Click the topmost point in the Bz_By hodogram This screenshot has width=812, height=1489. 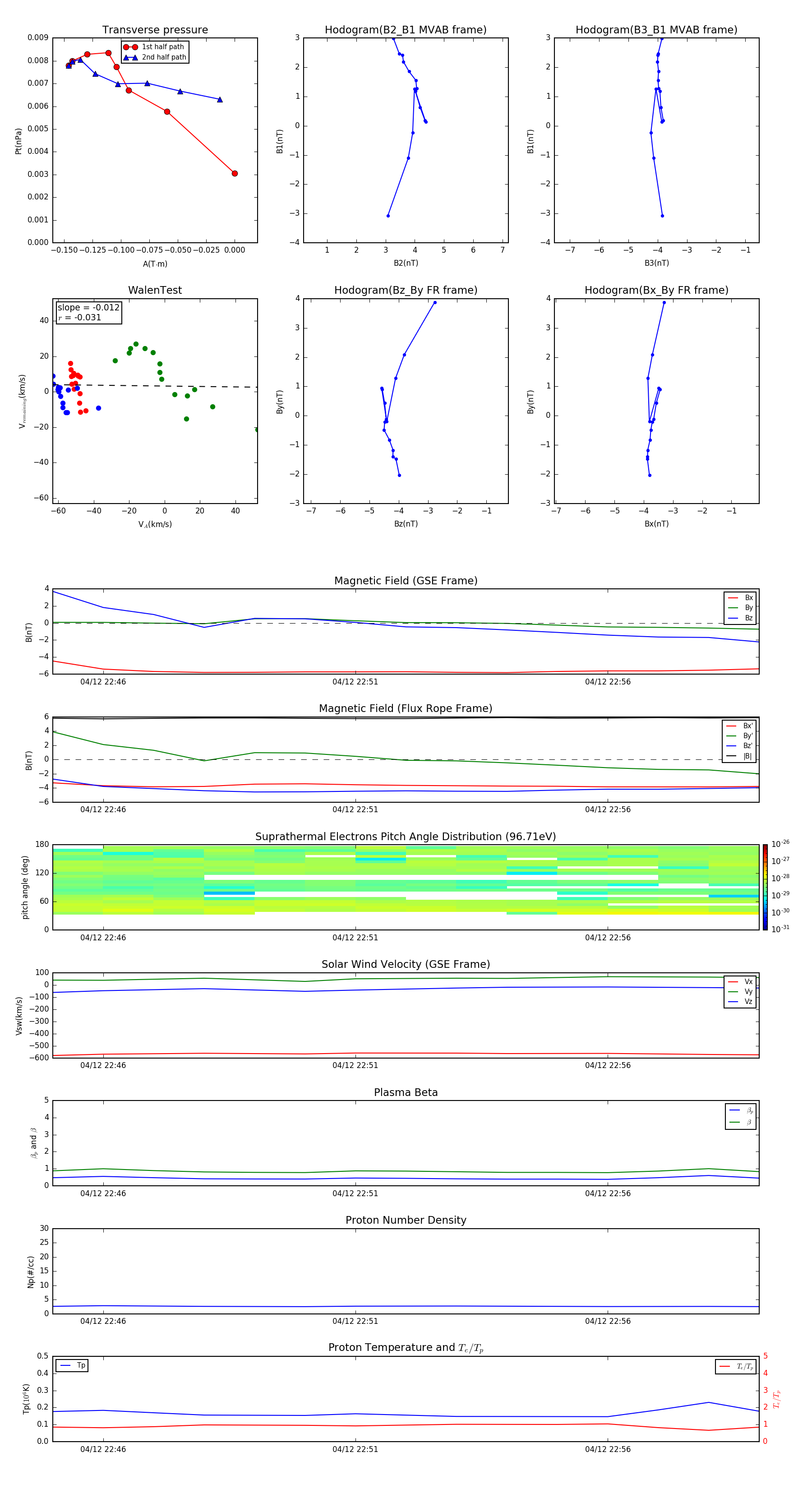pos(434,302)
